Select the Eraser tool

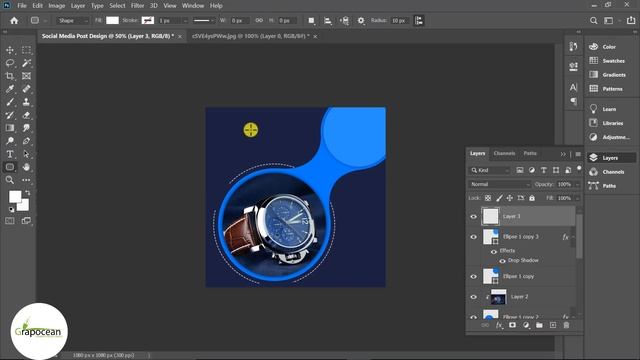(x=26, y=115)
